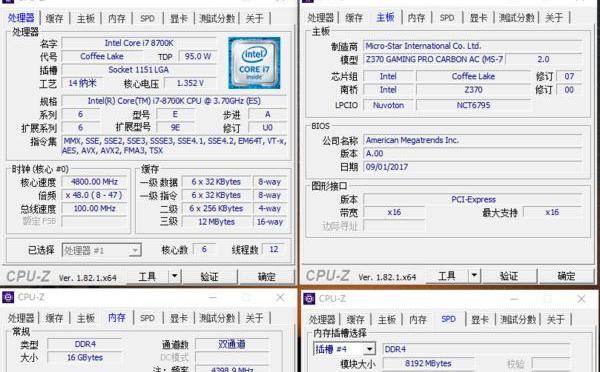Open 工具 dropdown arrow in processor window

point(174,276)
